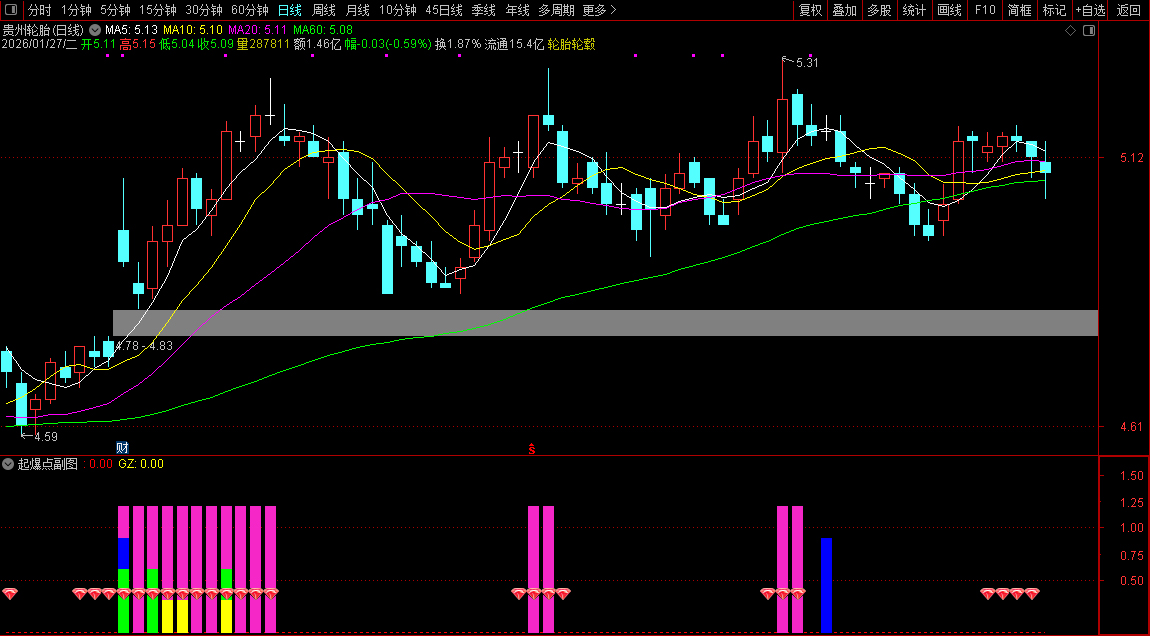Open the 统计 statistics button

point(914,10)
